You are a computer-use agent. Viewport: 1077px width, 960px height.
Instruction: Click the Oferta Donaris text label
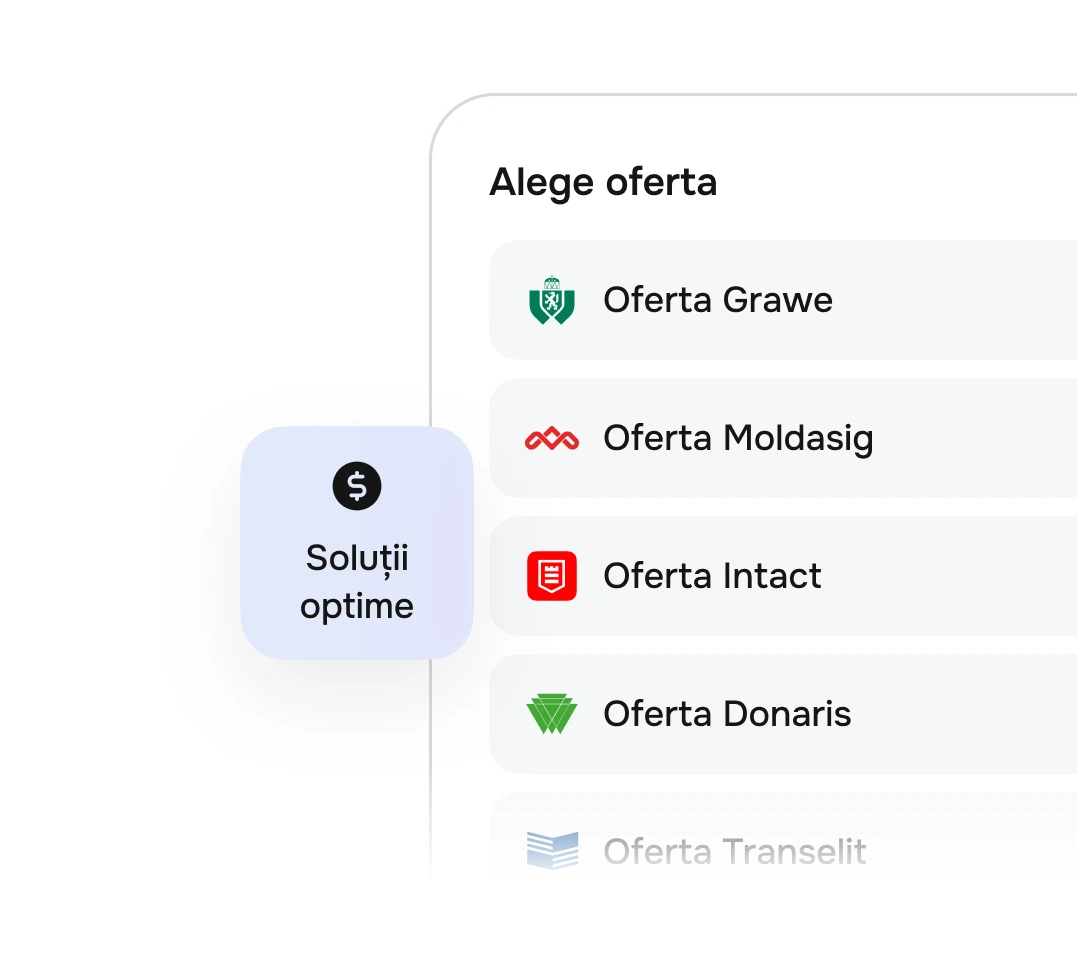pyautogui.click(x=727, y=713)
